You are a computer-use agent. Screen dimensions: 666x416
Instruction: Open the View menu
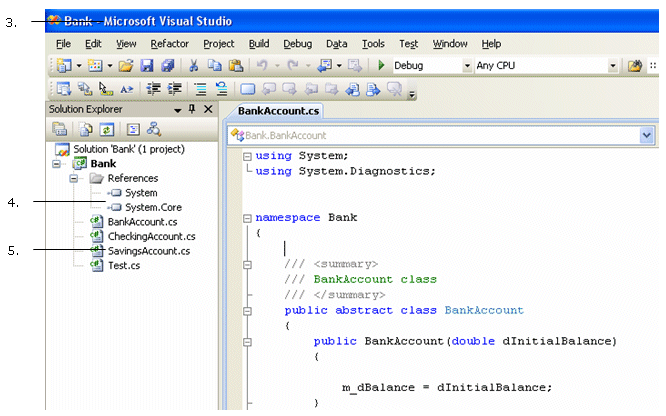tap(126, 44)
